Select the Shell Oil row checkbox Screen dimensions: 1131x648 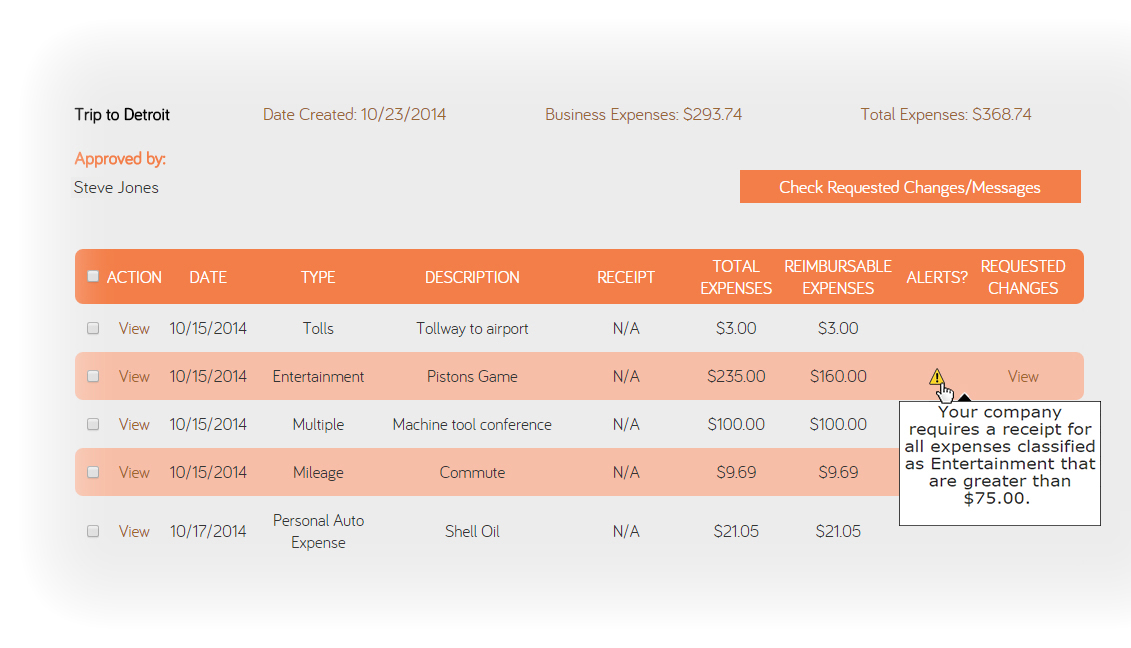coord(93,531)
